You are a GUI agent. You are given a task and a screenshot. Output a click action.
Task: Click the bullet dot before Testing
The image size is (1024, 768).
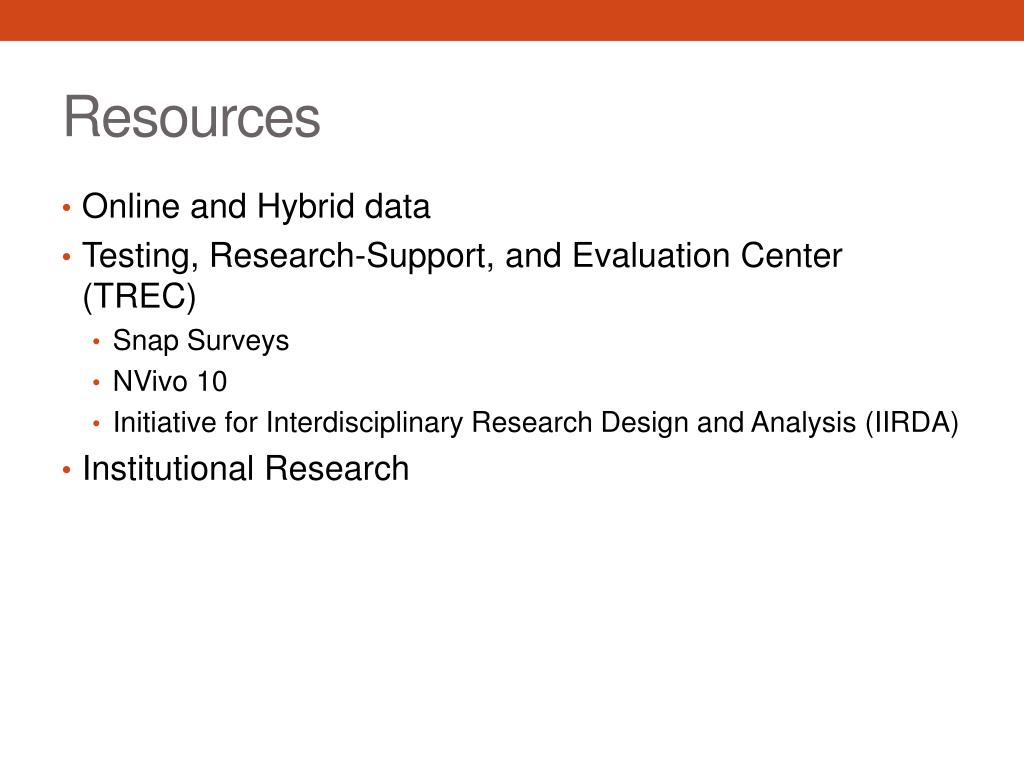click(x=67, y=257)
